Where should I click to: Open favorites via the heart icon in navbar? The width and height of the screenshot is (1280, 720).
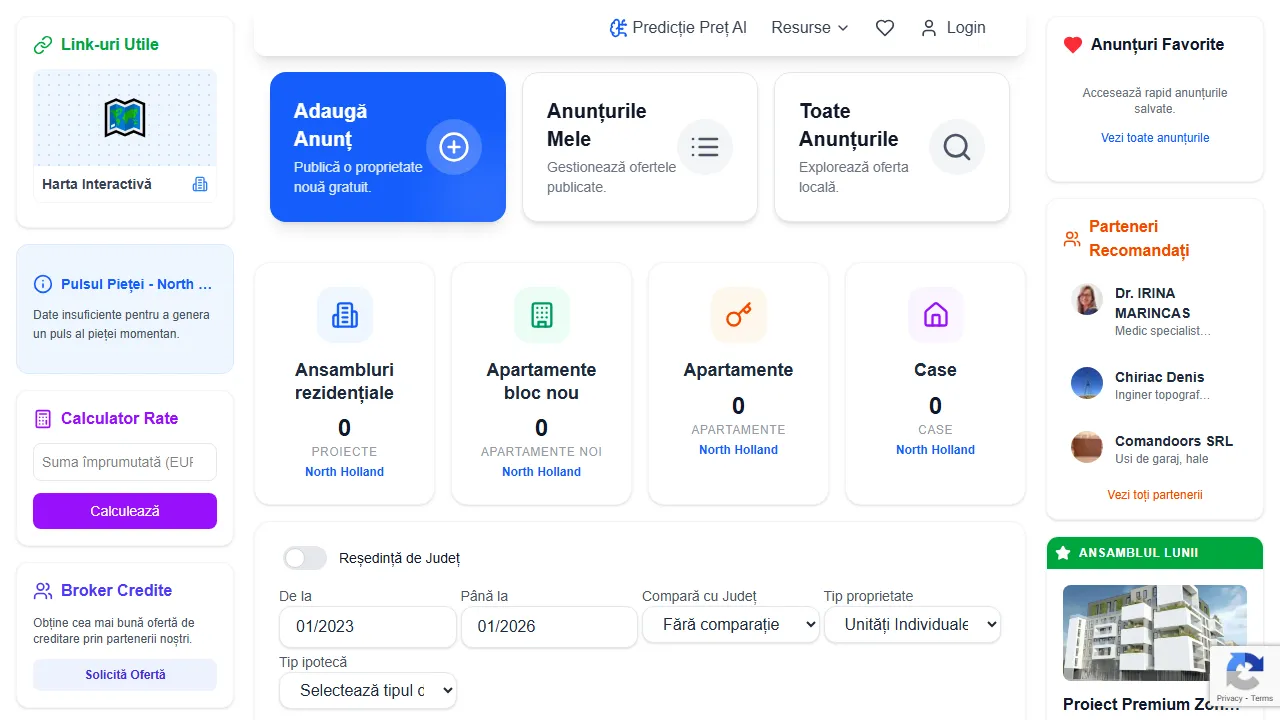884,28
